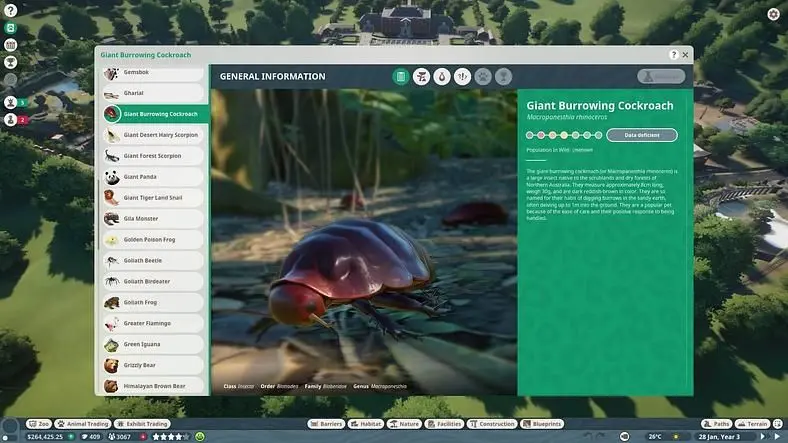Select Himalayan Brown Bear entry
This screenshot has width=788, height=443.
click(154, 386)
